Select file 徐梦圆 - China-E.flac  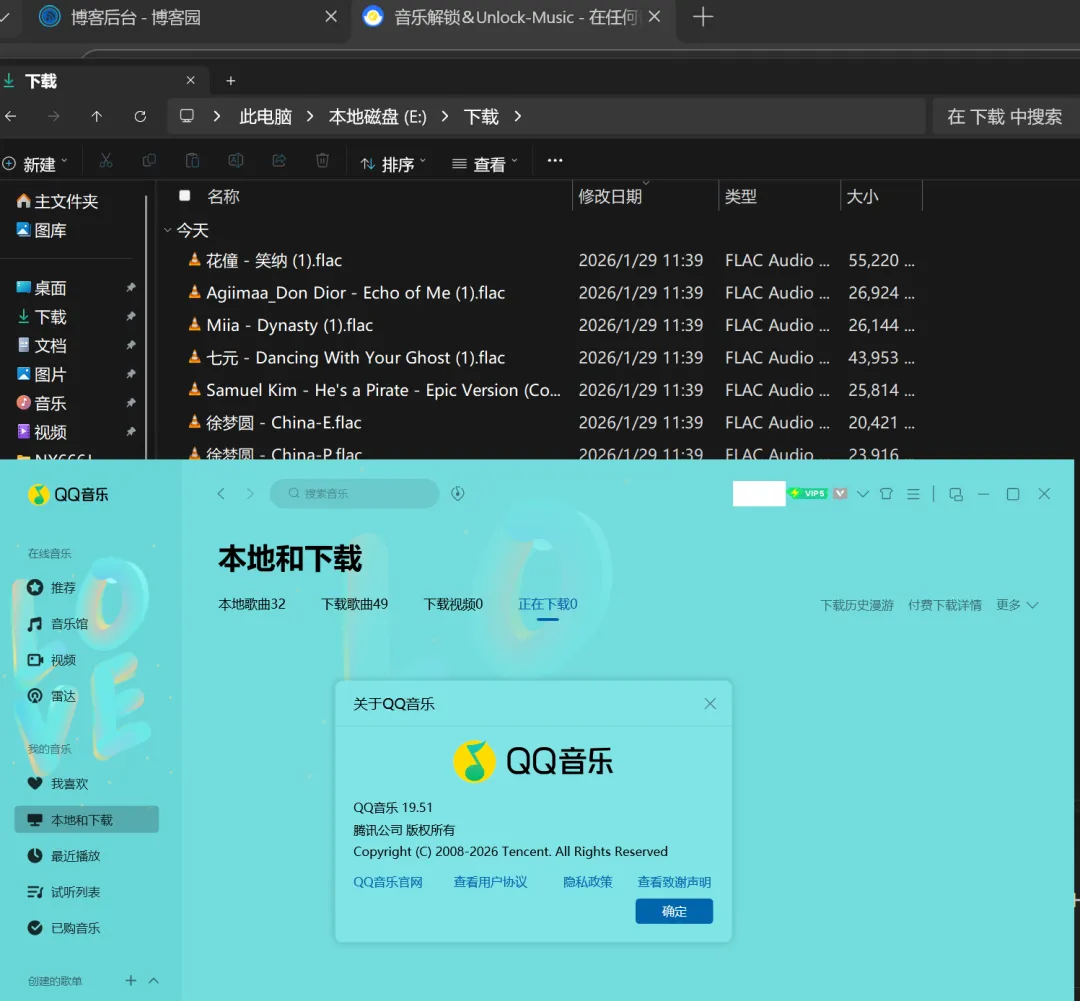(x=283, y=422)
